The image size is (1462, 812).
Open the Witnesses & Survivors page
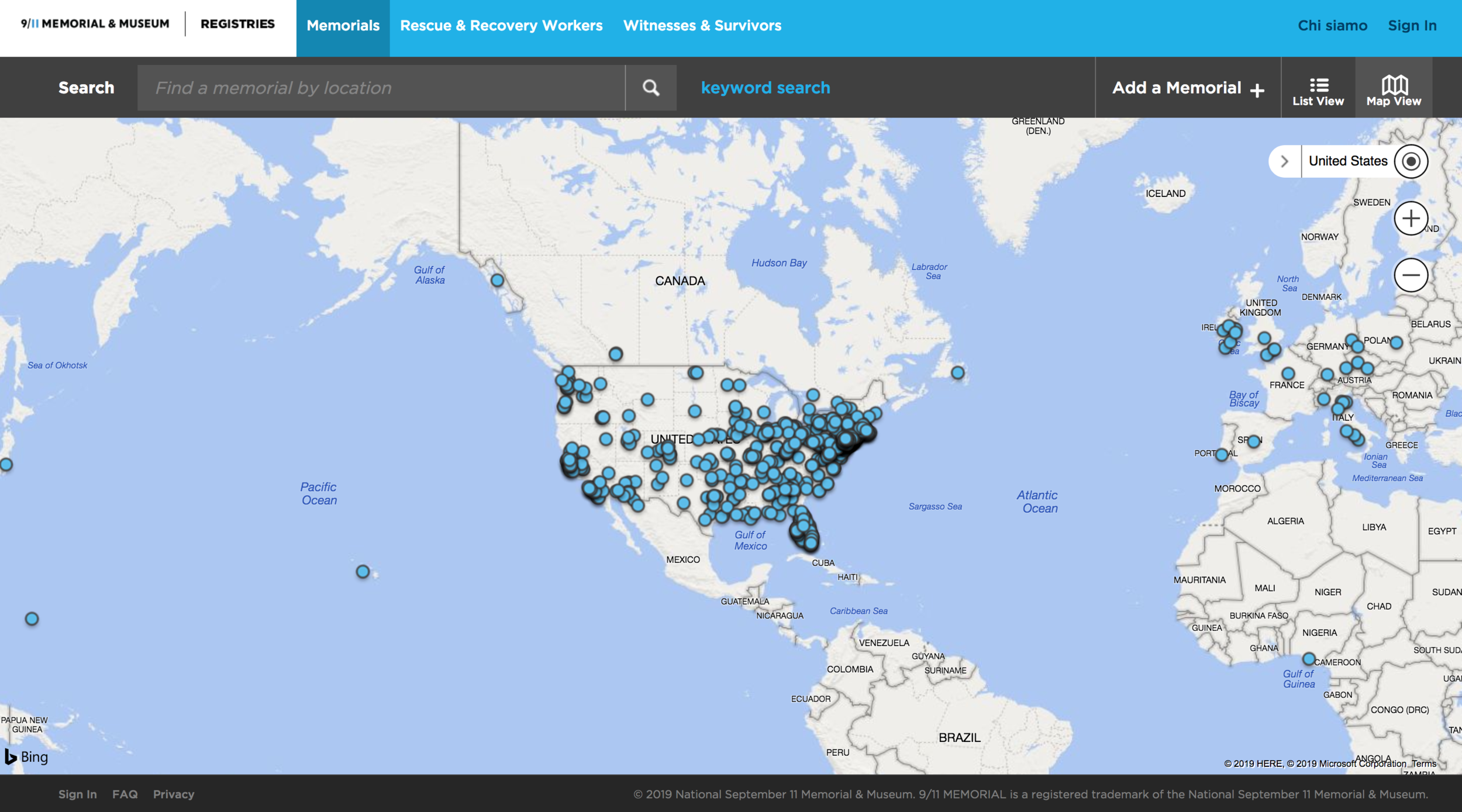click(702, 25)
